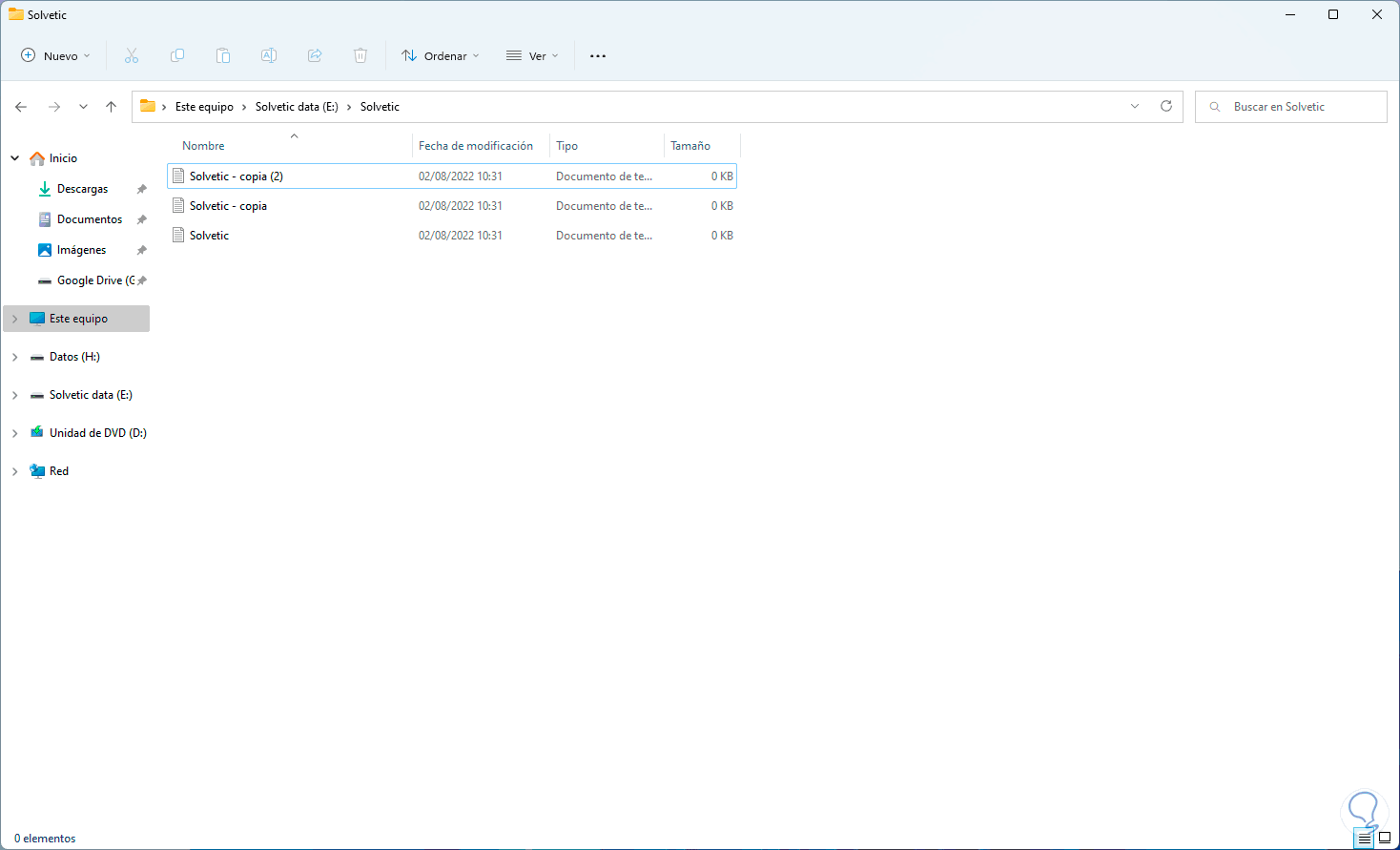The height and width of the screenshot is (850, 1400).
Task: Open Red network in sidebar
Action: [x=59, y=471]
